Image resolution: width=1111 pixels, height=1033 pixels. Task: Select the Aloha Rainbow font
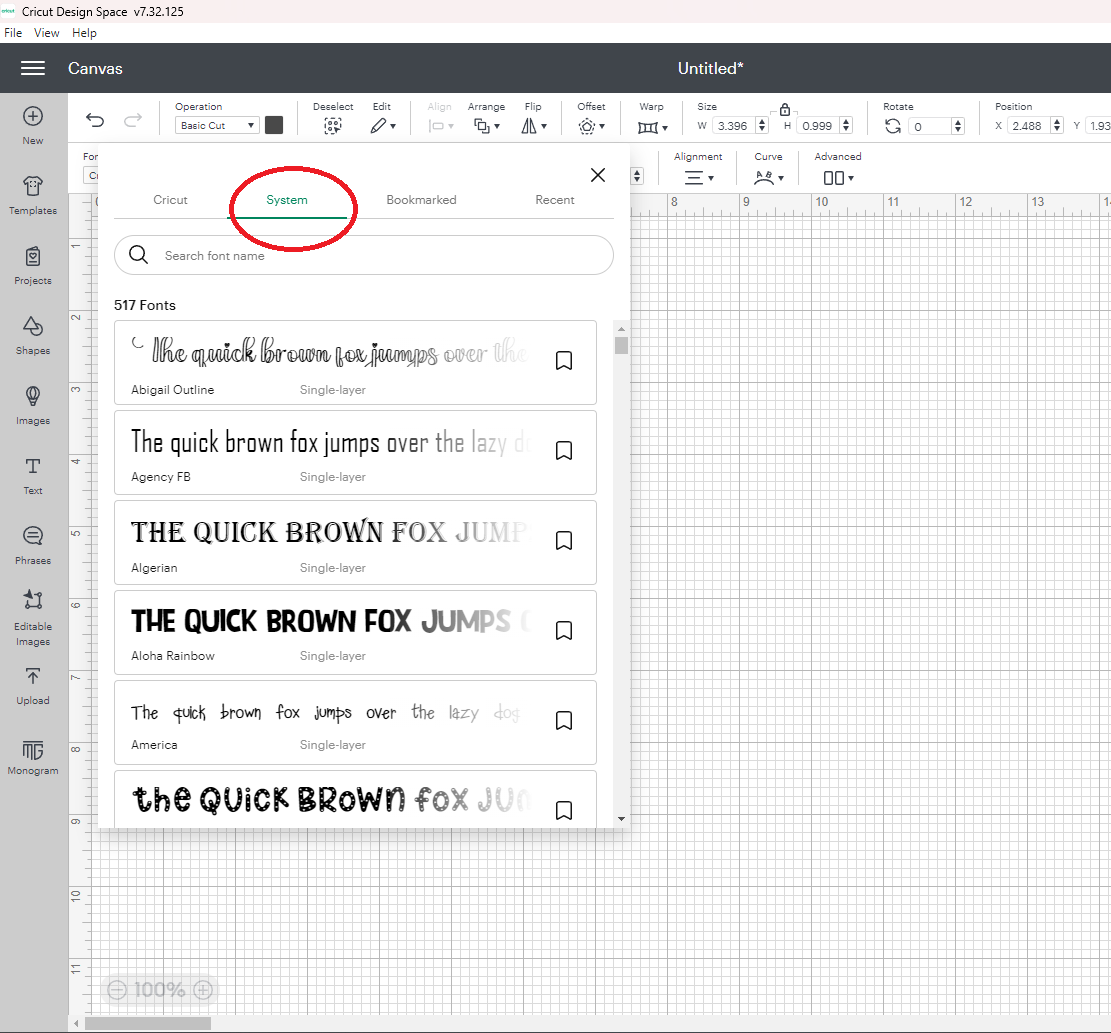point(355,633)
